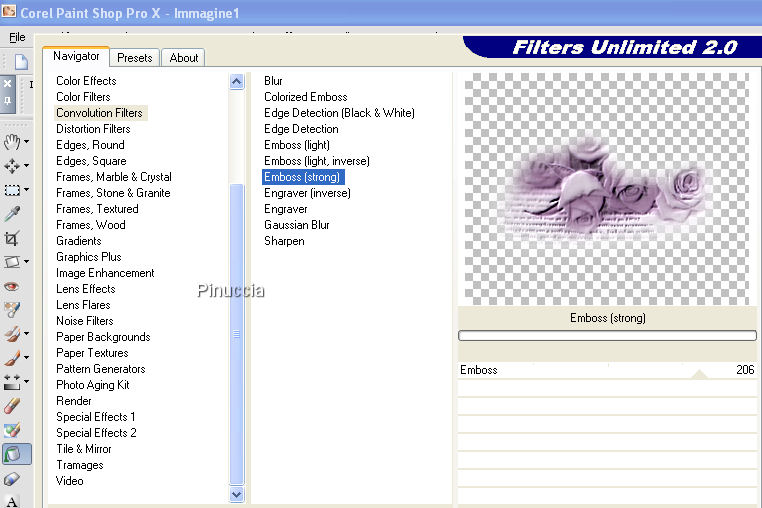Image resolution: width=762 pixels, height=508 pixels.
Task: Select Convolution Filters category
Action: [x=100, y=113]
